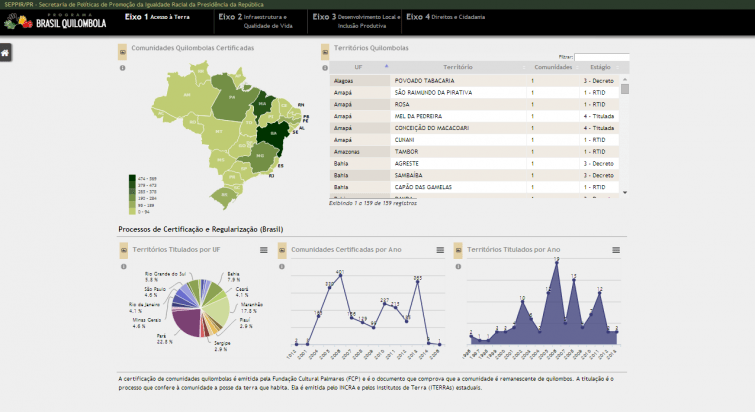Show info icon for Territórios Quilombolas table

(x=324, y=68)
